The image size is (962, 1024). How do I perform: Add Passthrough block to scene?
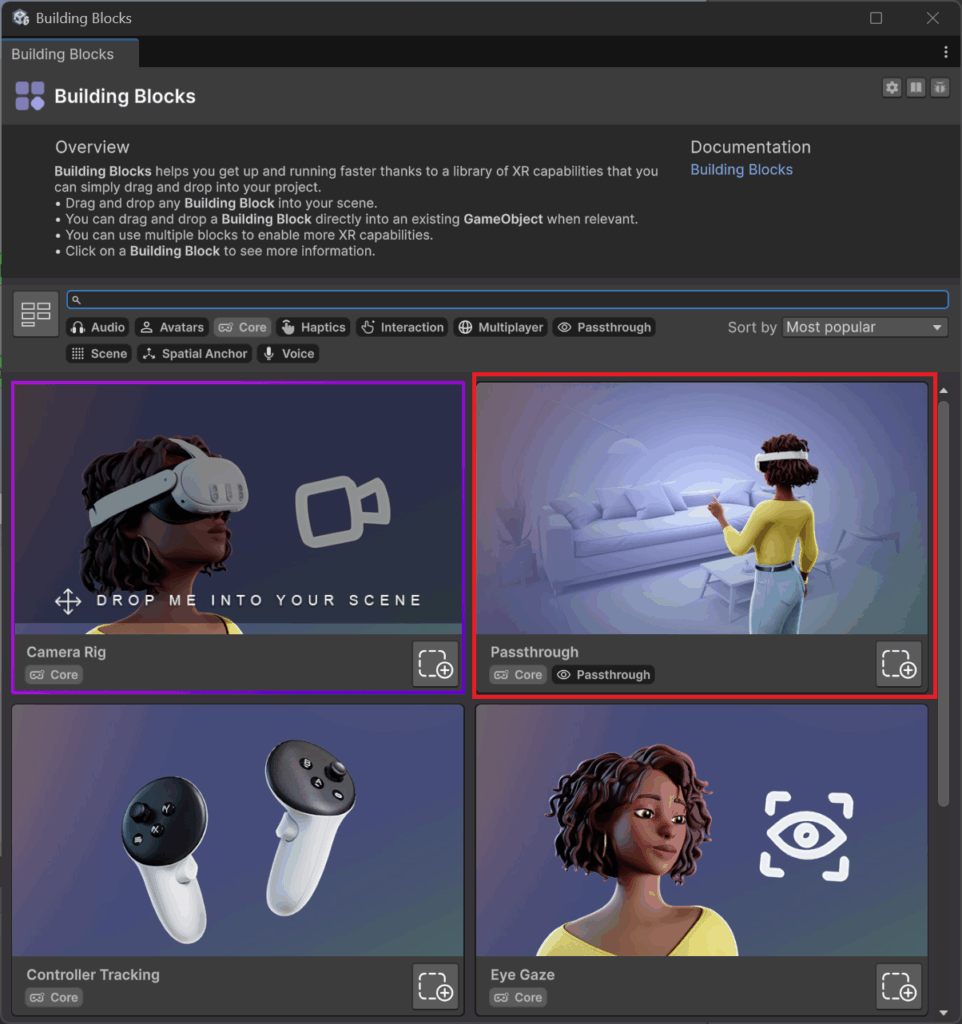(899, 664)
